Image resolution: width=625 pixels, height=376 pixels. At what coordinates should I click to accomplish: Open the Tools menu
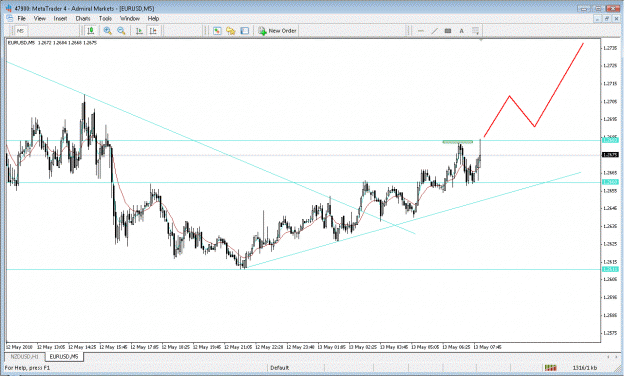(x=105, y=18)
